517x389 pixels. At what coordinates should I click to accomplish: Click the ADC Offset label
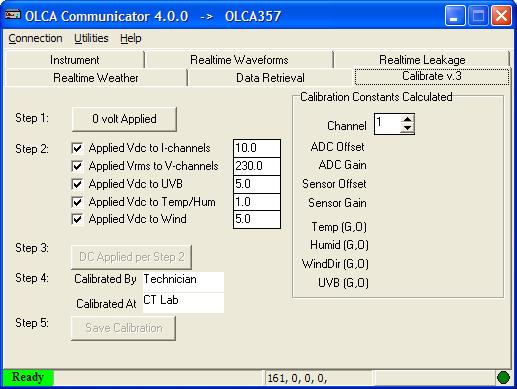click(337, 147)
